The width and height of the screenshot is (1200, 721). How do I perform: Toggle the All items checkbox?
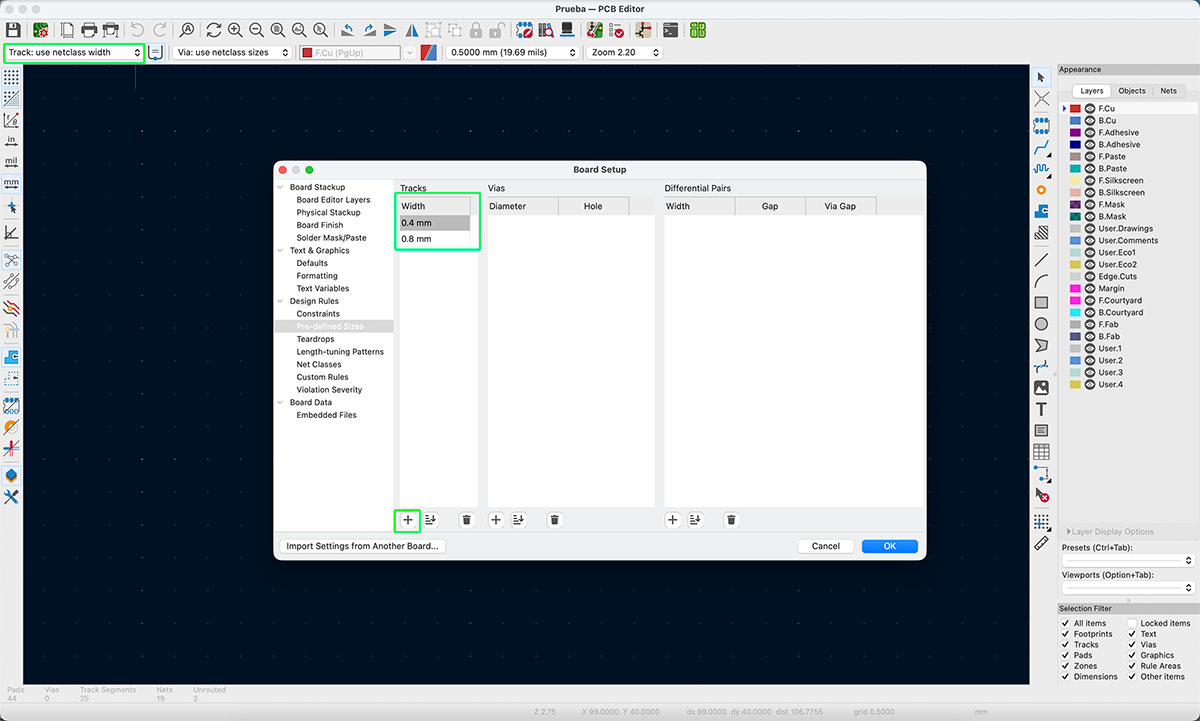[1066, 623]
